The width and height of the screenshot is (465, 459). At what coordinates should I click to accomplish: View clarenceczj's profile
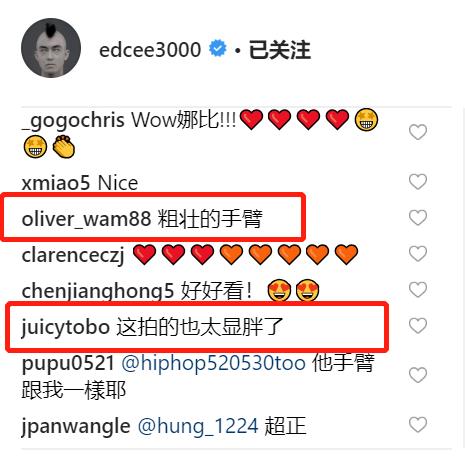pos(73,256)
